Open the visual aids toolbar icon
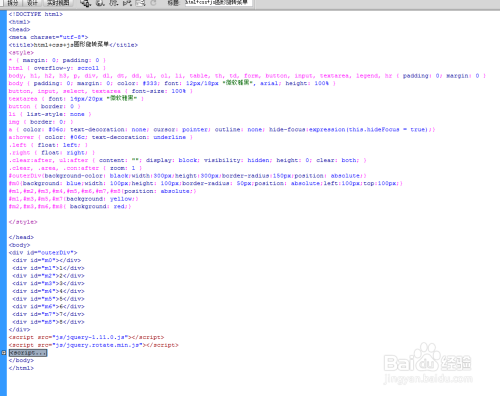This screenshot has width=500, height=396. click(140, 3)
